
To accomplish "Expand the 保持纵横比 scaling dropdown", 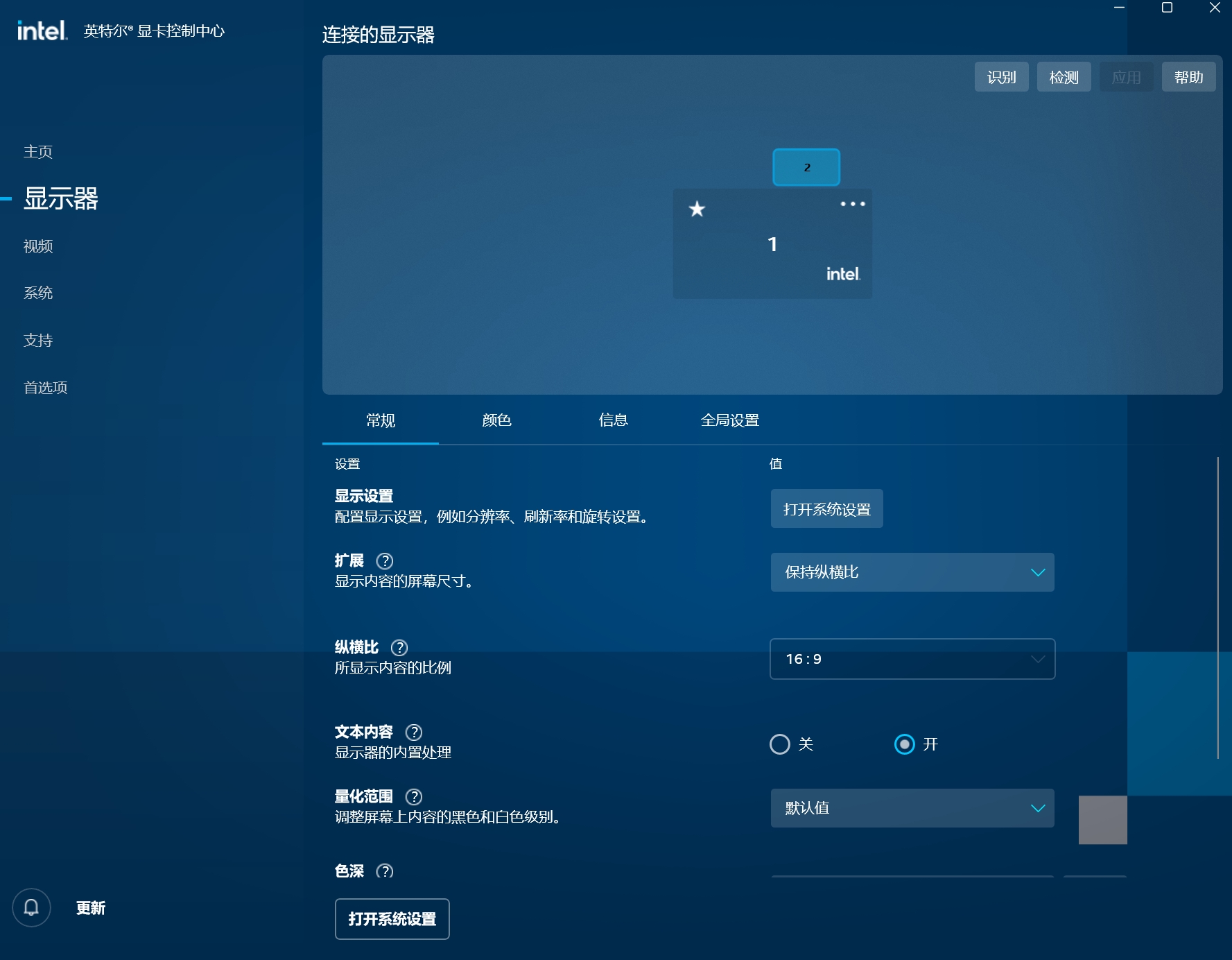I will (x=912, y=572).
